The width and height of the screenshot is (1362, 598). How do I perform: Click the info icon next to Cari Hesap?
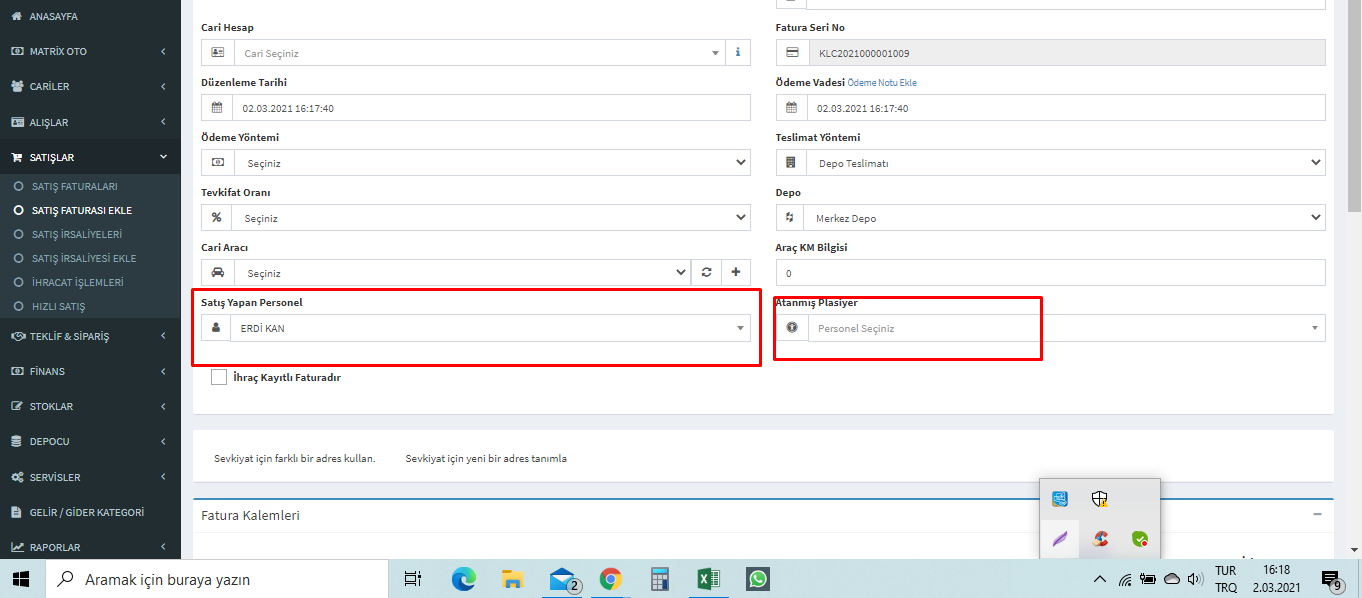tap(738, 52)
